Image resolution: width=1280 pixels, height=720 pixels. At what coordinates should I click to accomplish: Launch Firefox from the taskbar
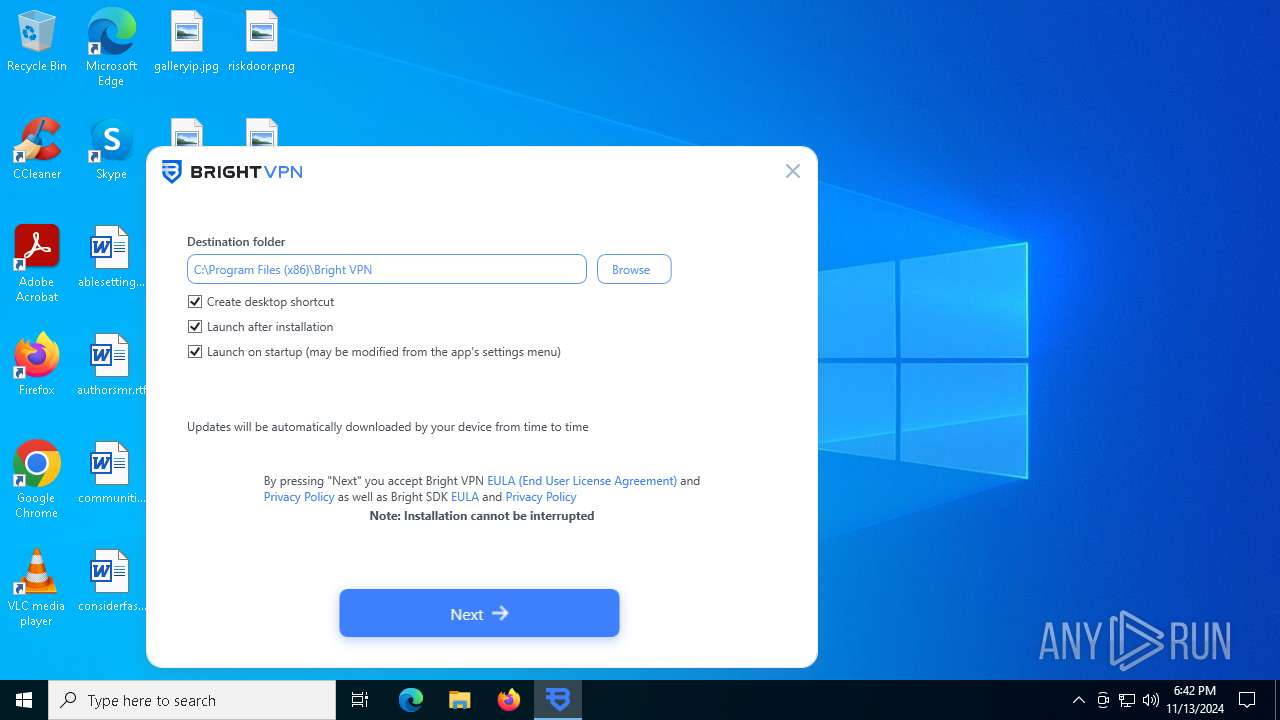coord(509,700)
